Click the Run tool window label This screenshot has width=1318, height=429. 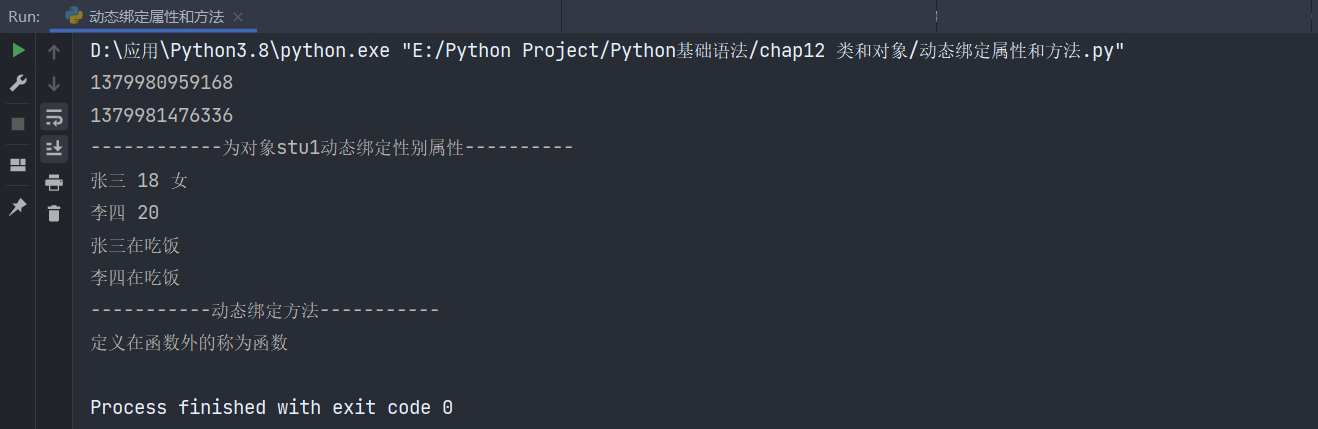point(24,17)
